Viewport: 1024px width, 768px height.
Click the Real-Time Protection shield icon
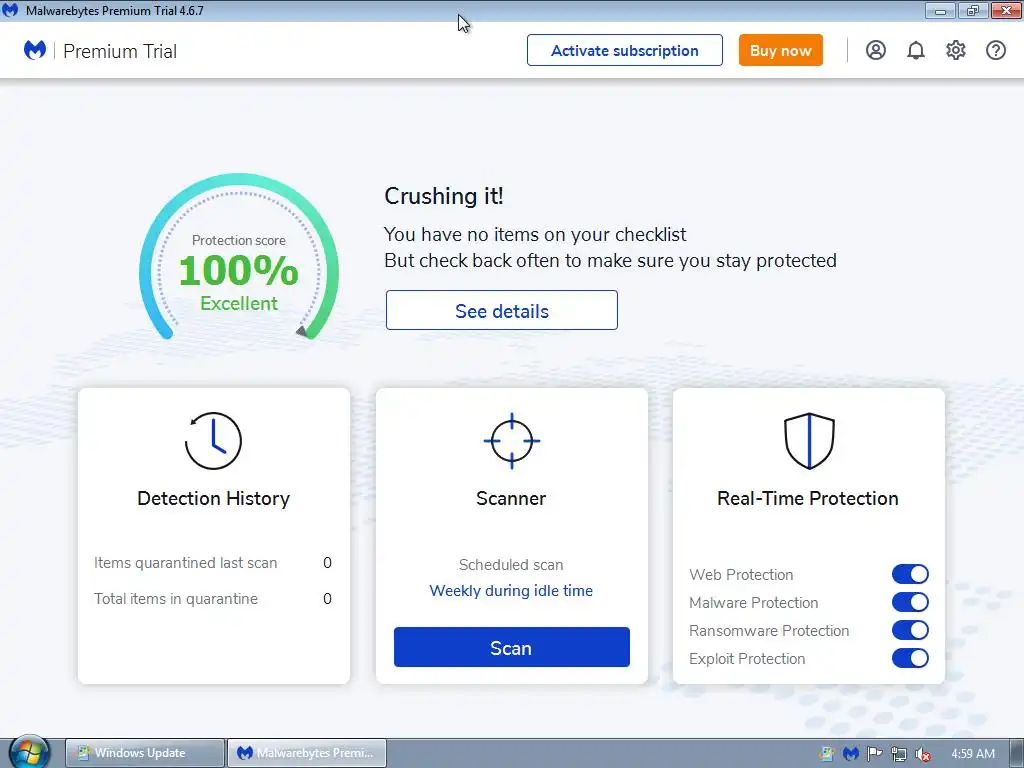809,441
